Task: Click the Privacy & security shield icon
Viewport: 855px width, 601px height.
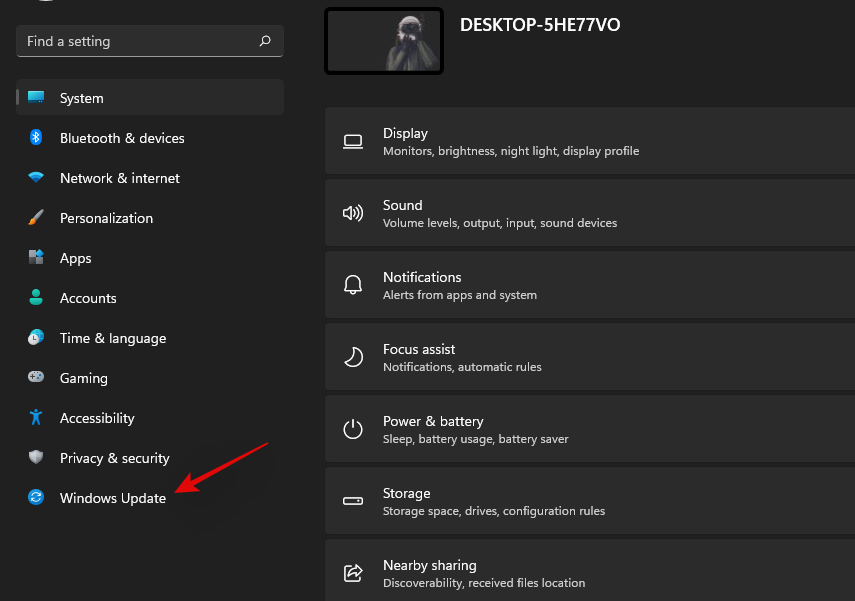Action: coord(36,458)
